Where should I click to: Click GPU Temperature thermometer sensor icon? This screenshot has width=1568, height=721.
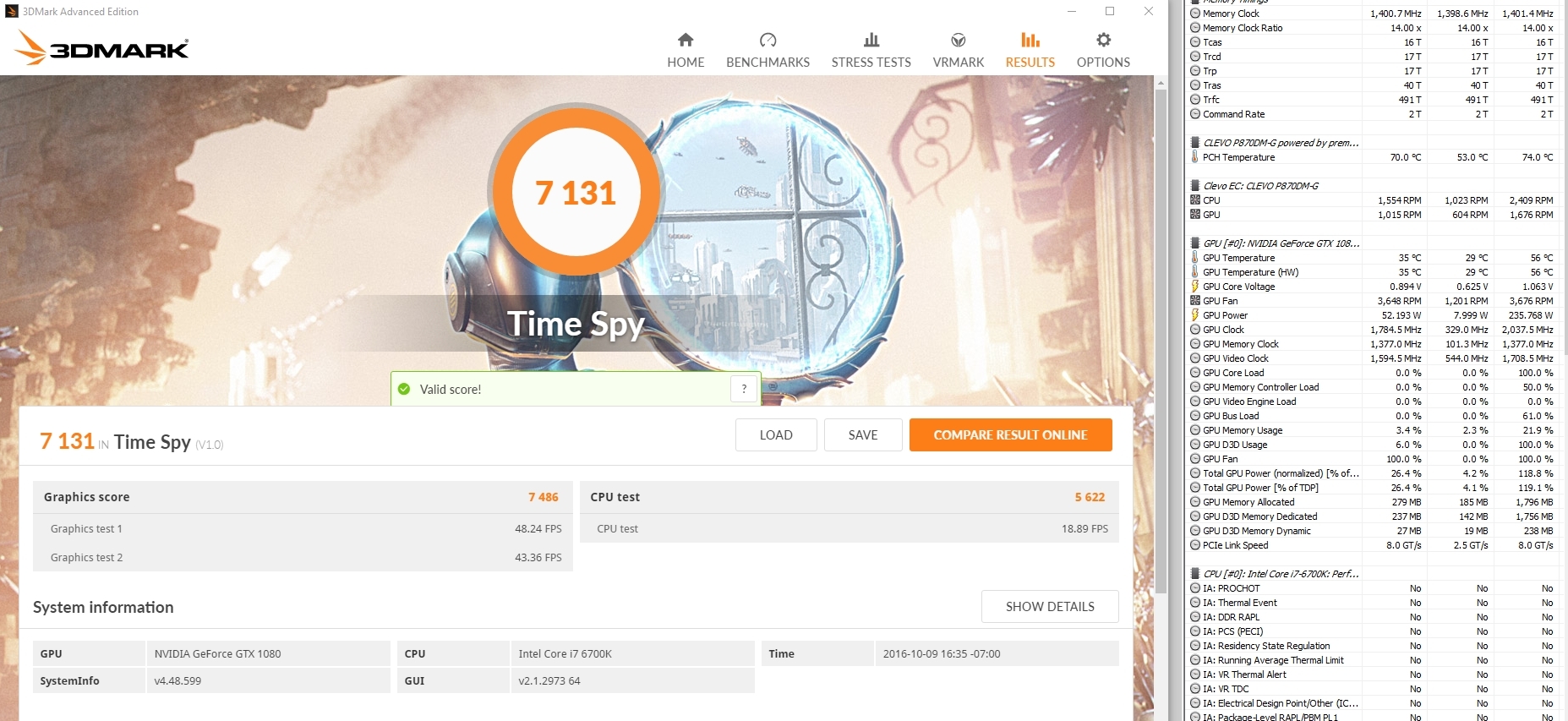click(1195, 258)
